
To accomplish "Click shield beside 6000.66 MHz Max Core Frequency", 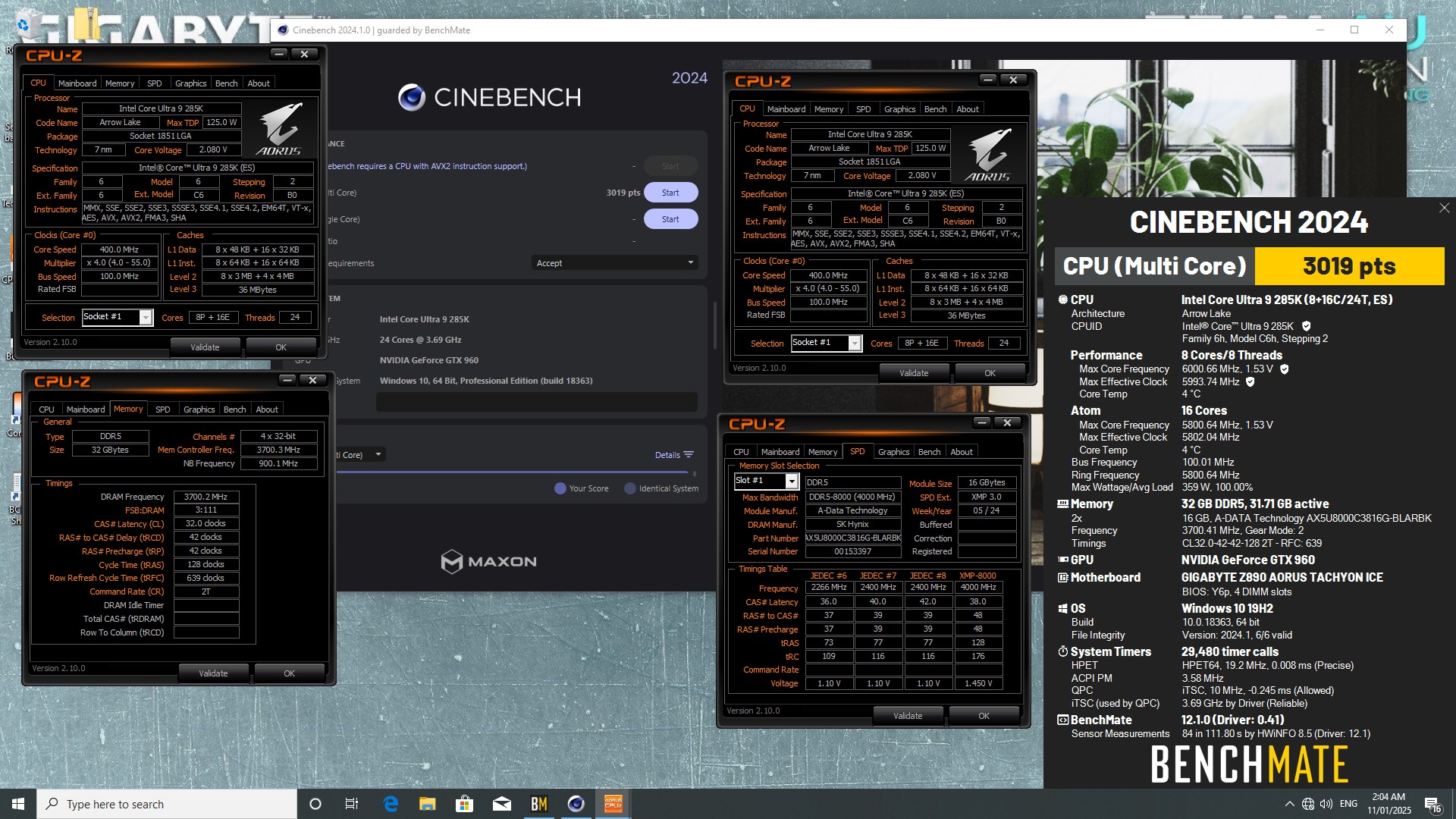I will [1285, 369].
